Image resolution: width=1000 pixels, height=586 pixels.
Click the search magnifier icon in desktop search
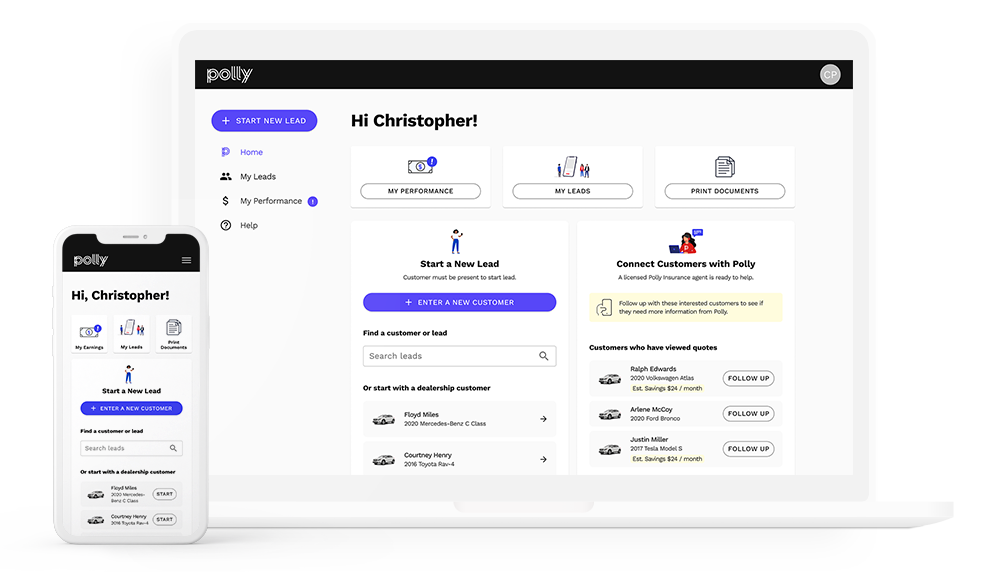pyautogui.click(x=544, y=356)
